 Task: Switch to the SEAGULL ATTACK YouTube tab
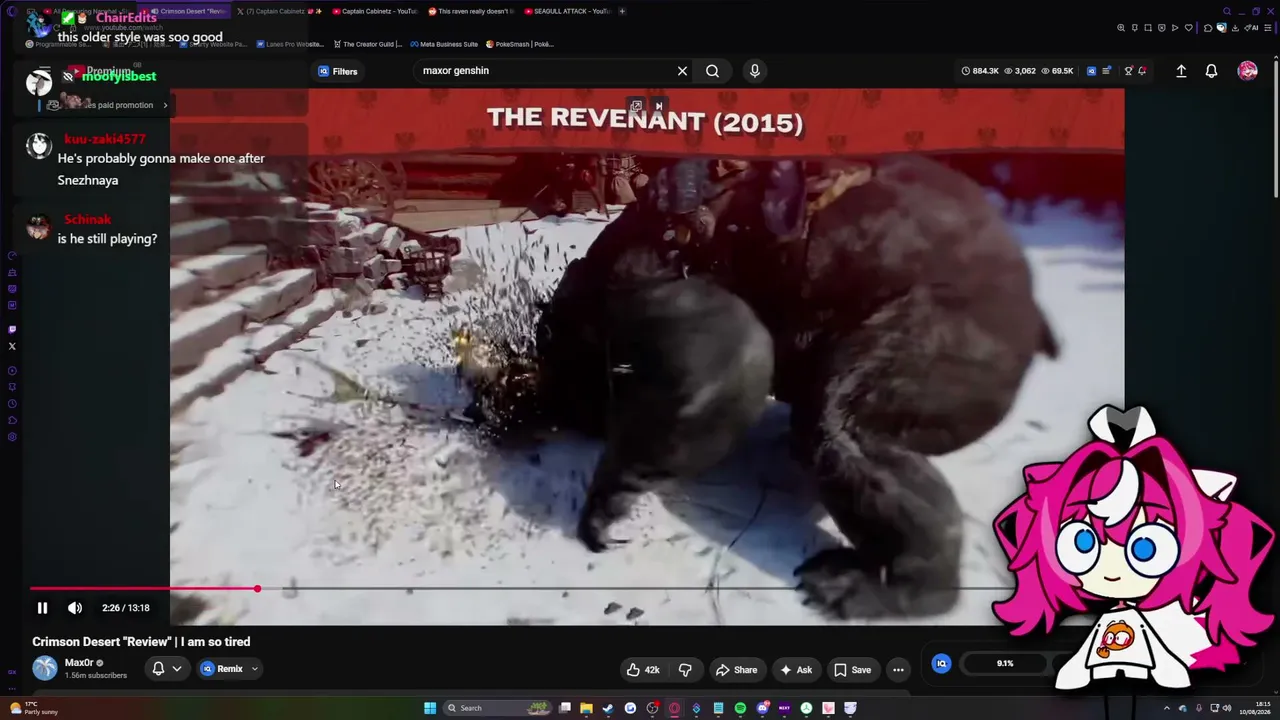(567, 11)
